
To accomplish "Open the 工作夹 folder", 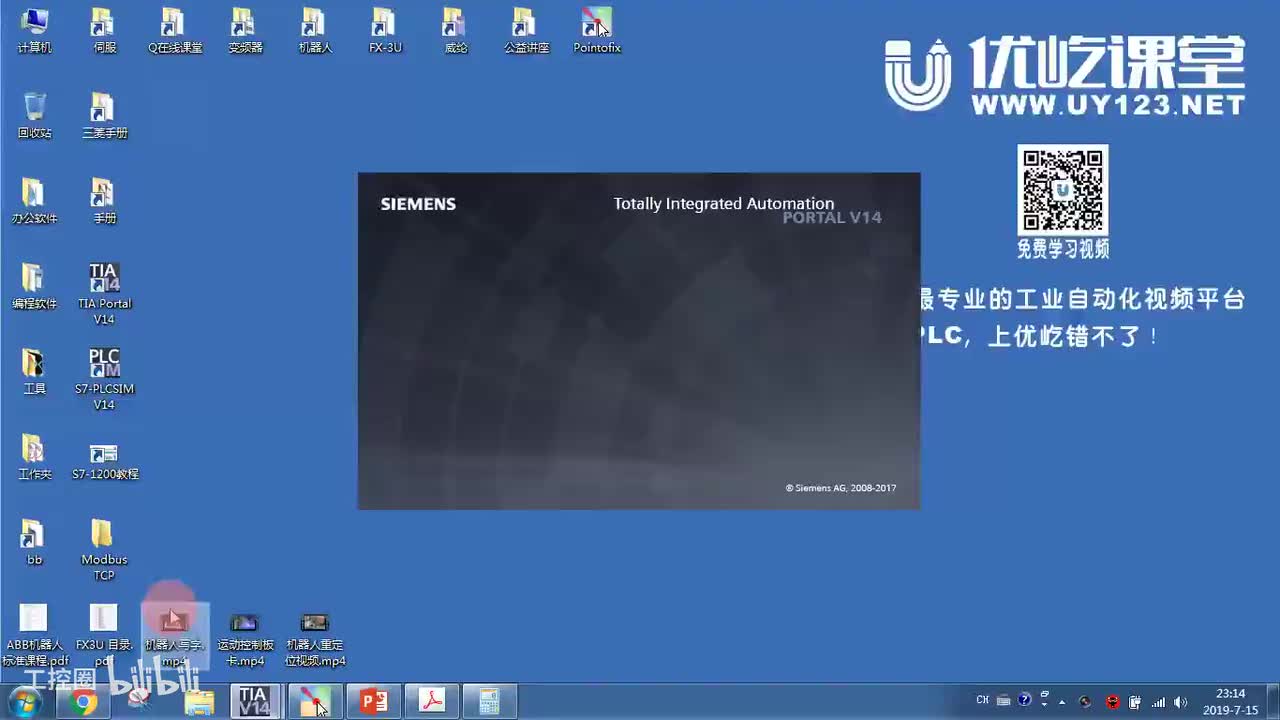I will pyautogui.click(x=34, y=456).
